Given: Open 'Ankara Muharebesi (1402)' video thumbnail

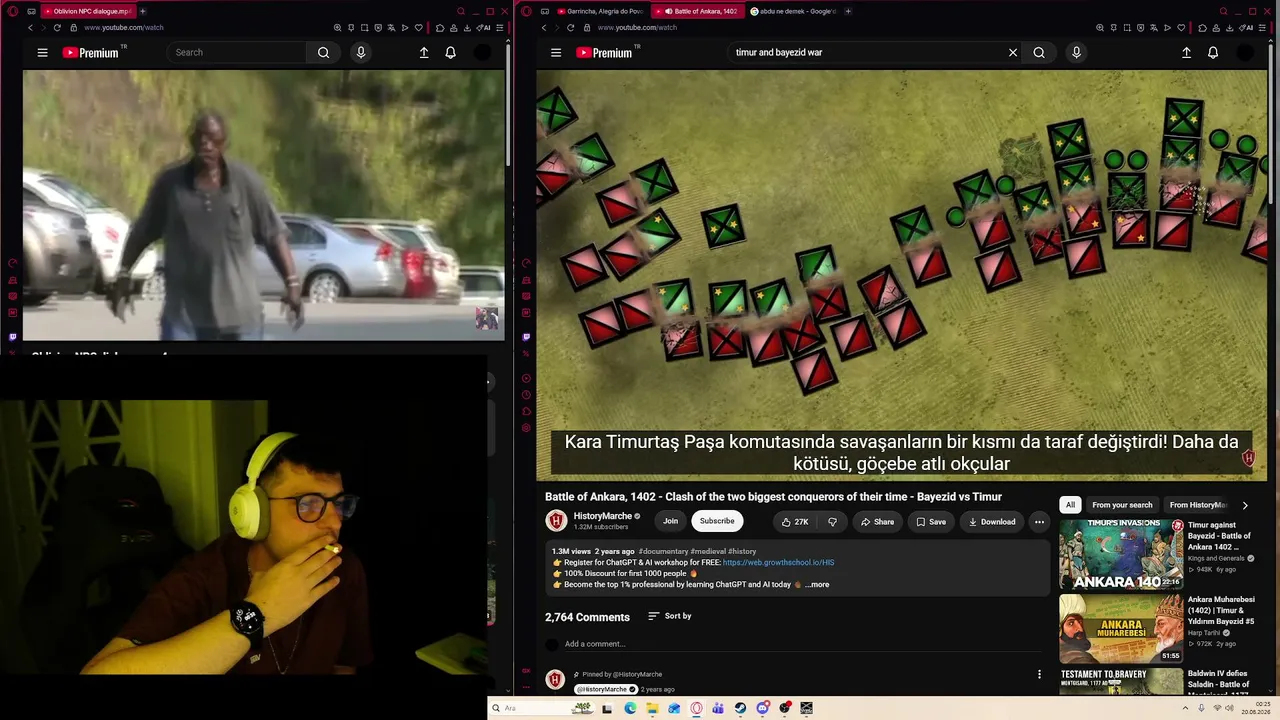Looking at the screenshot, I should (1121, 629).
